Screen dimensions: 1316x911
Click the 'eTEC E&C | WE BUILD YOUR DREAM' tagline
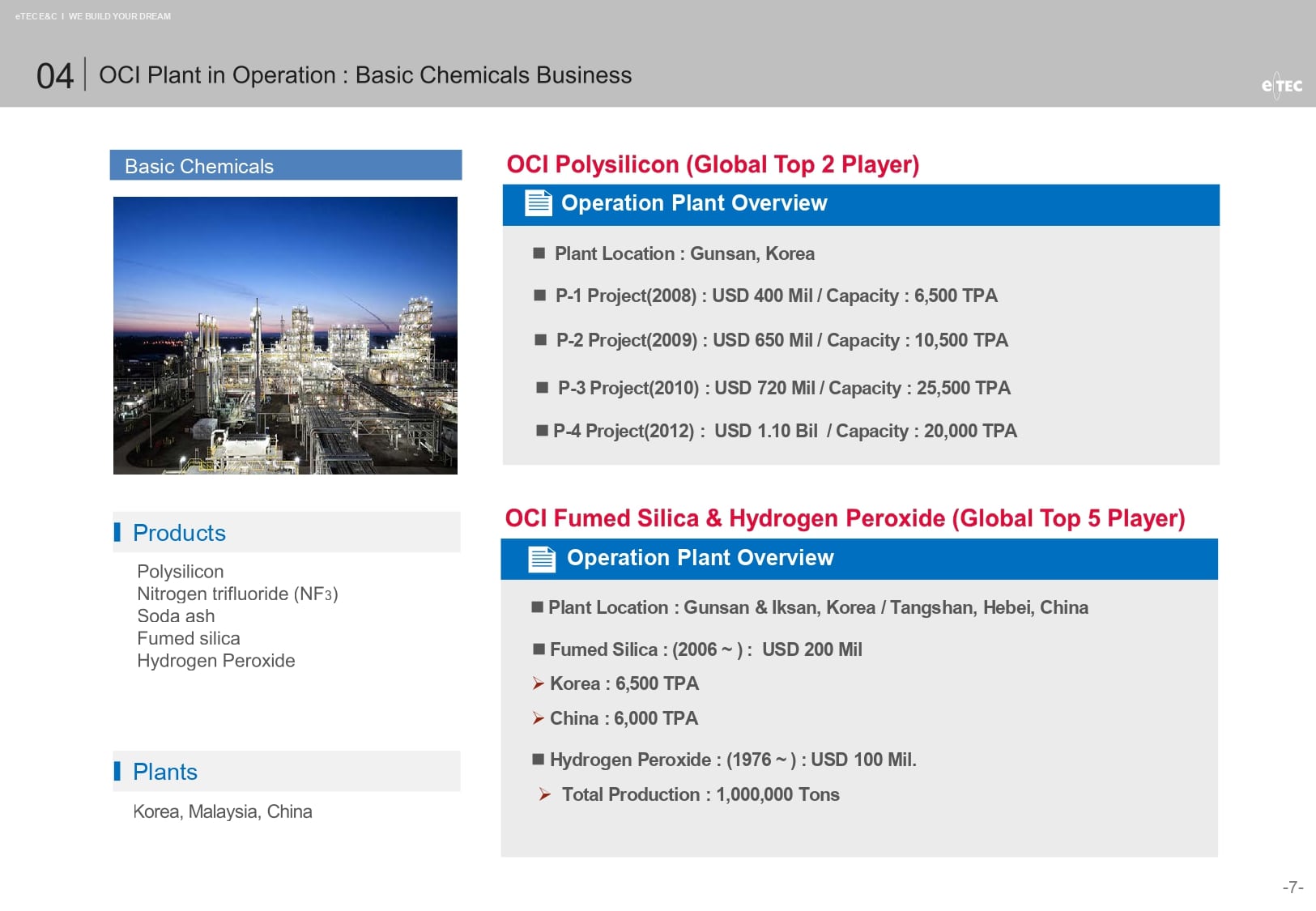click(93, 16)
